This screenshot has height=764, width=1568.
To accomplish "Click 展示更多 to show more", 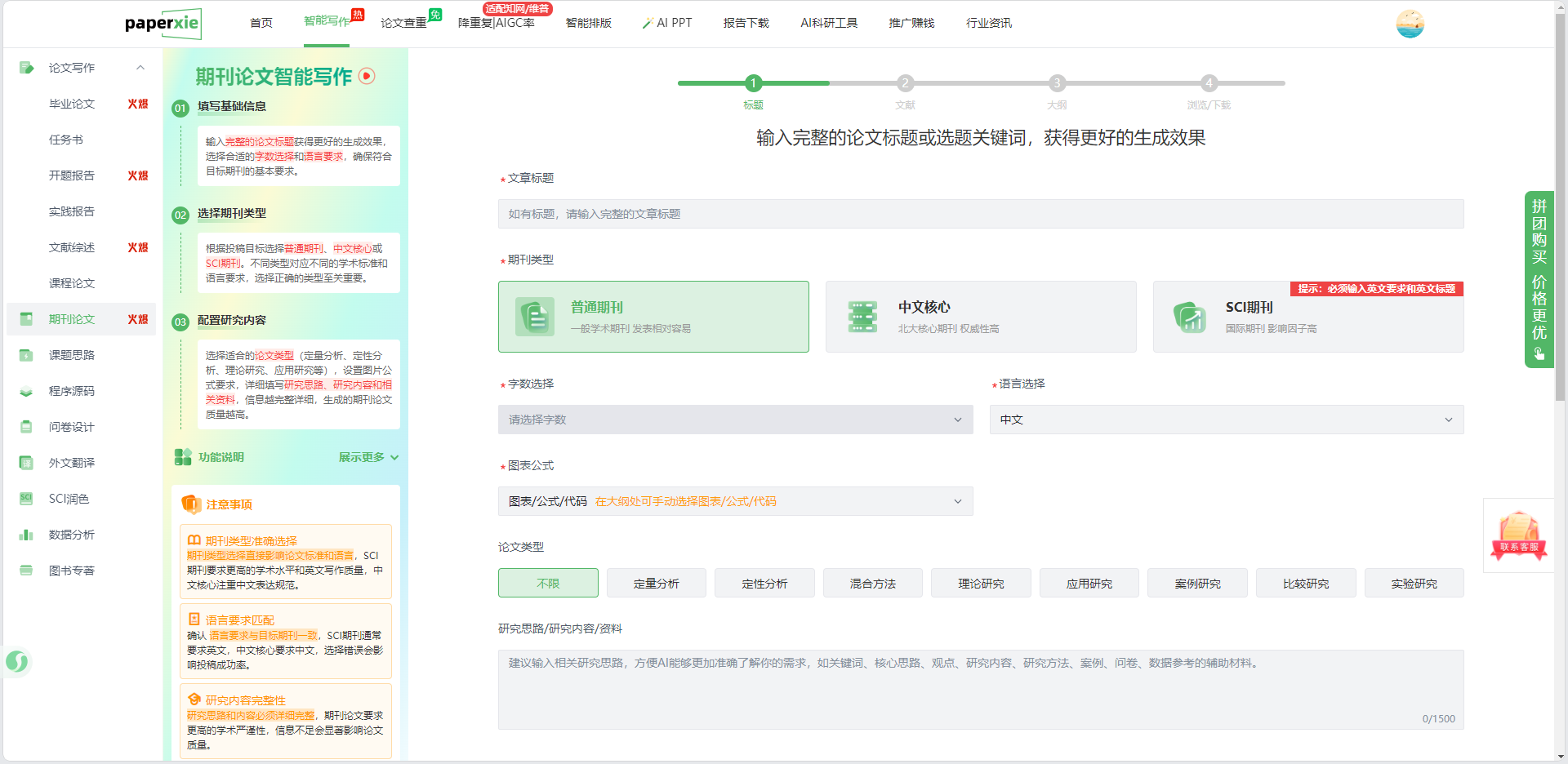I will tap(368, 457).
